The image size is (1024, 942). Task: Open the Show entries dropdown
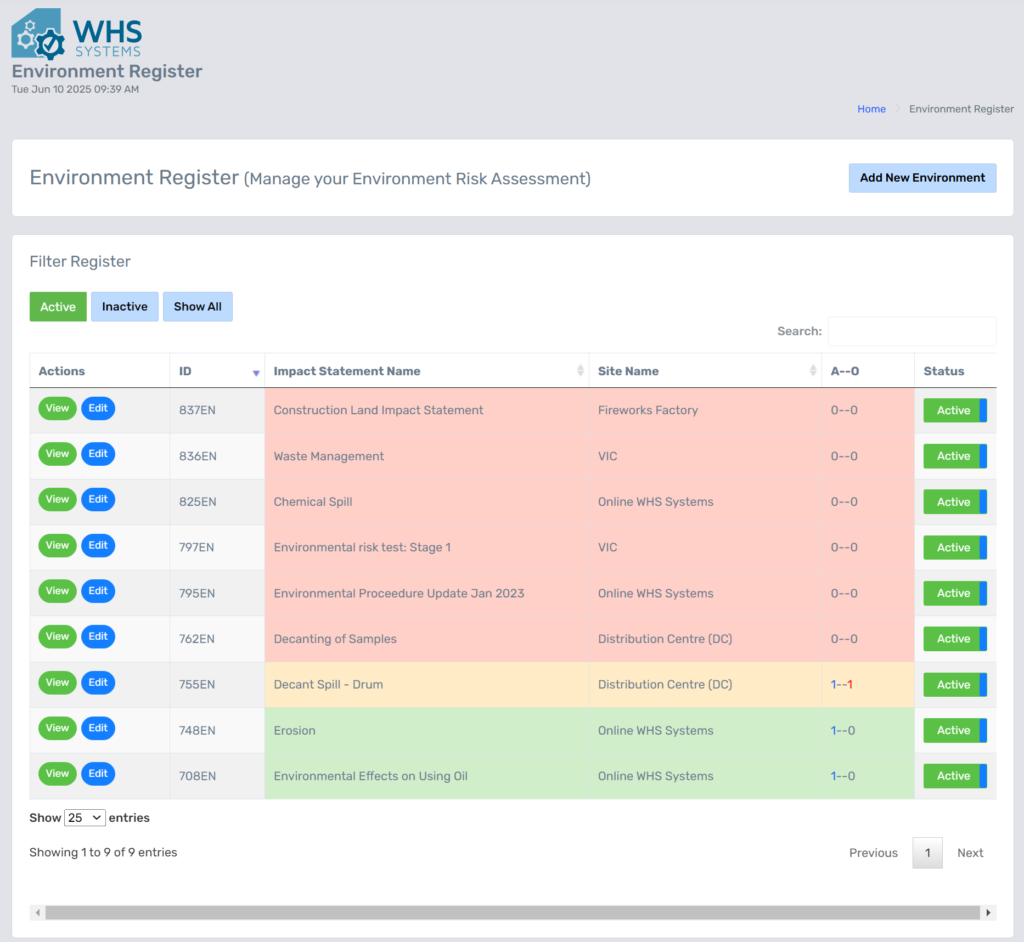tap(85, 818)
